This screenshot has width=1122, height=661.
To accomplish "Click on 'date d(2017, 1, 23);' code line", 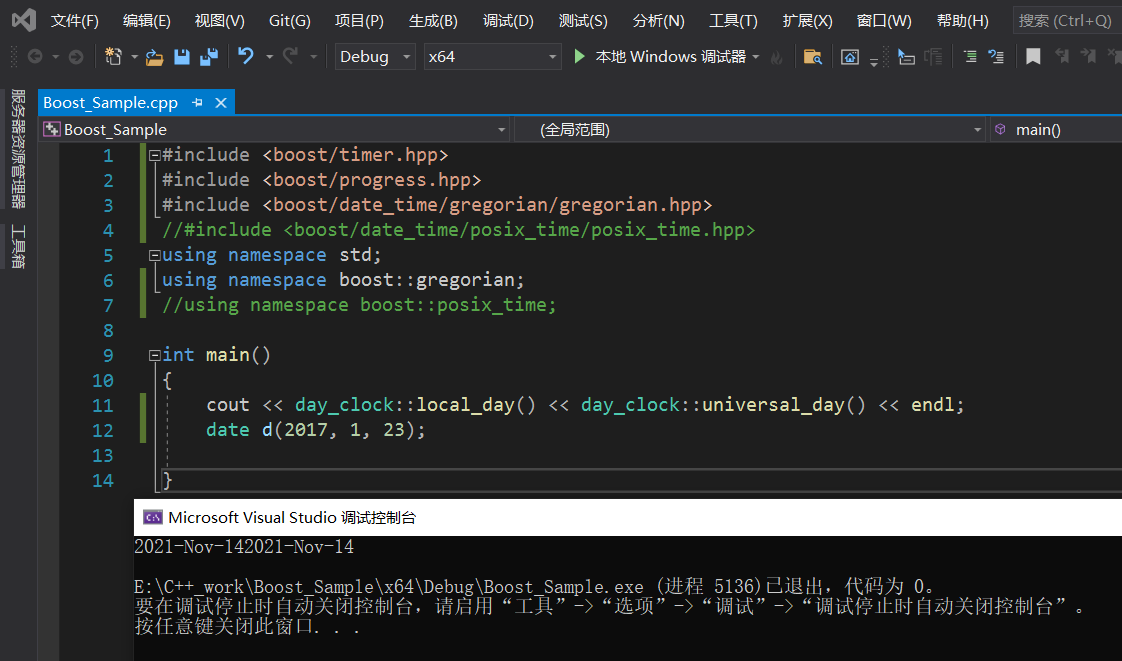I will (316, 430).
